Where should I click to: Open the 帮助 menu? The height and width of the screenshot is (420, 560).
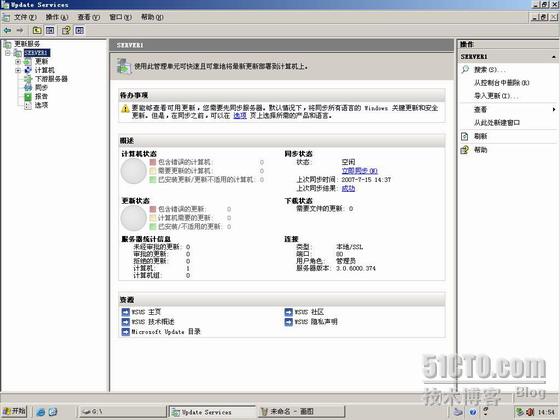(x=152, y=17)
